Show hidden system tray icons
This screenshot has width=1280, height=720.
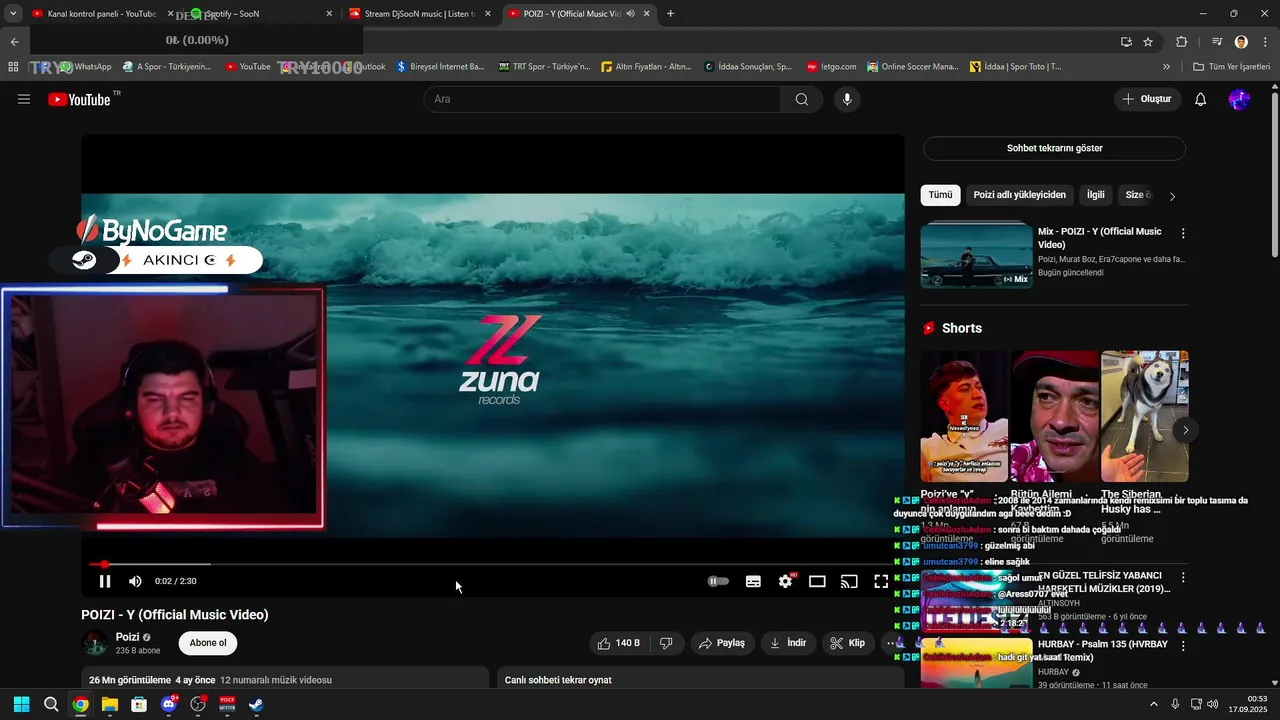[1154, 704]
